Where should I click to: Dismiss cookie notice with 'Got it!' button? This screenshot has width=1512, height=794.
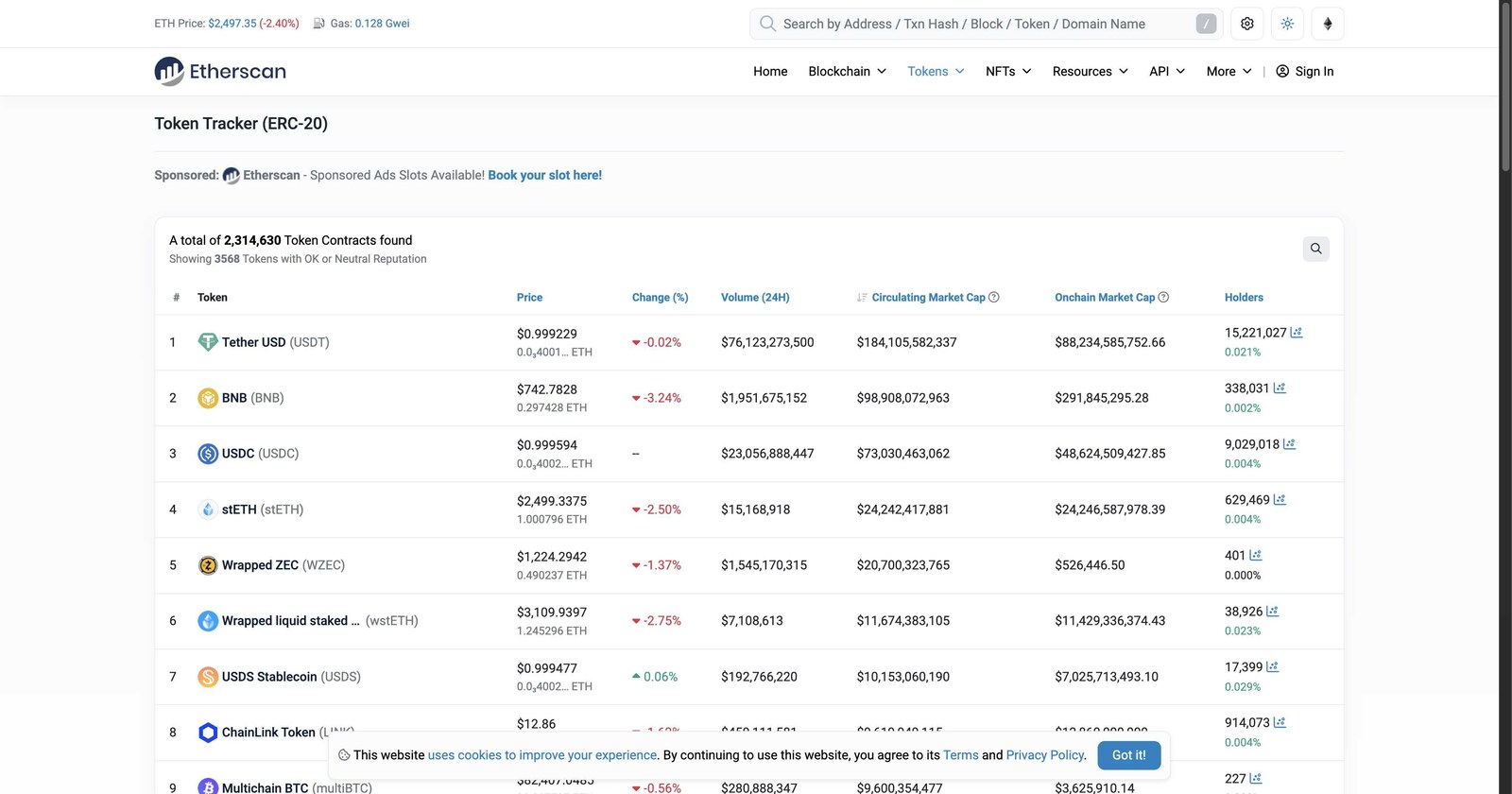coord(1129,755)
